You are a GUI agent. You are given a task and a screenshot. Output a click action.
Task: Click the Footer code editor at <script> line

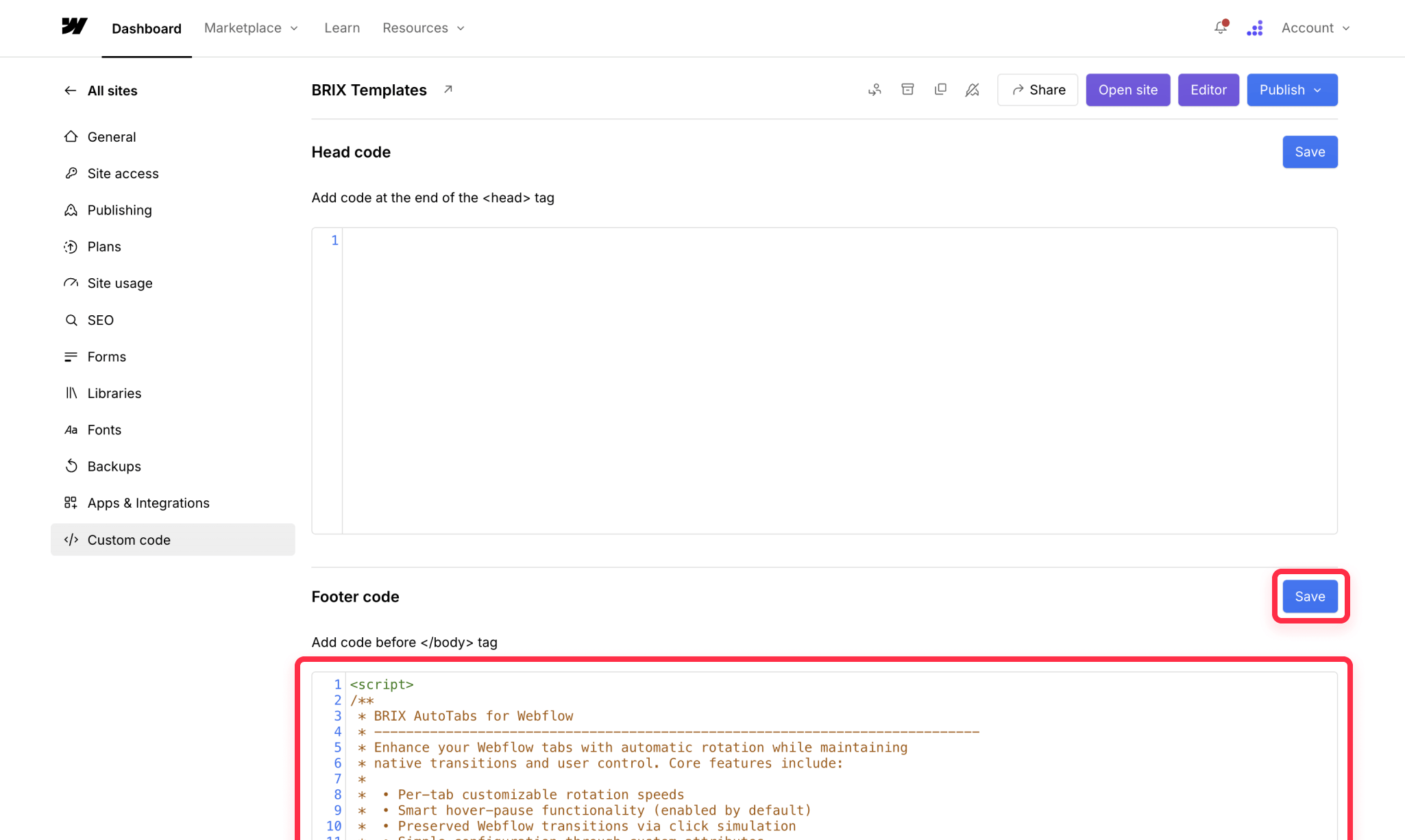pyautogui.click(x=382, y=684)
